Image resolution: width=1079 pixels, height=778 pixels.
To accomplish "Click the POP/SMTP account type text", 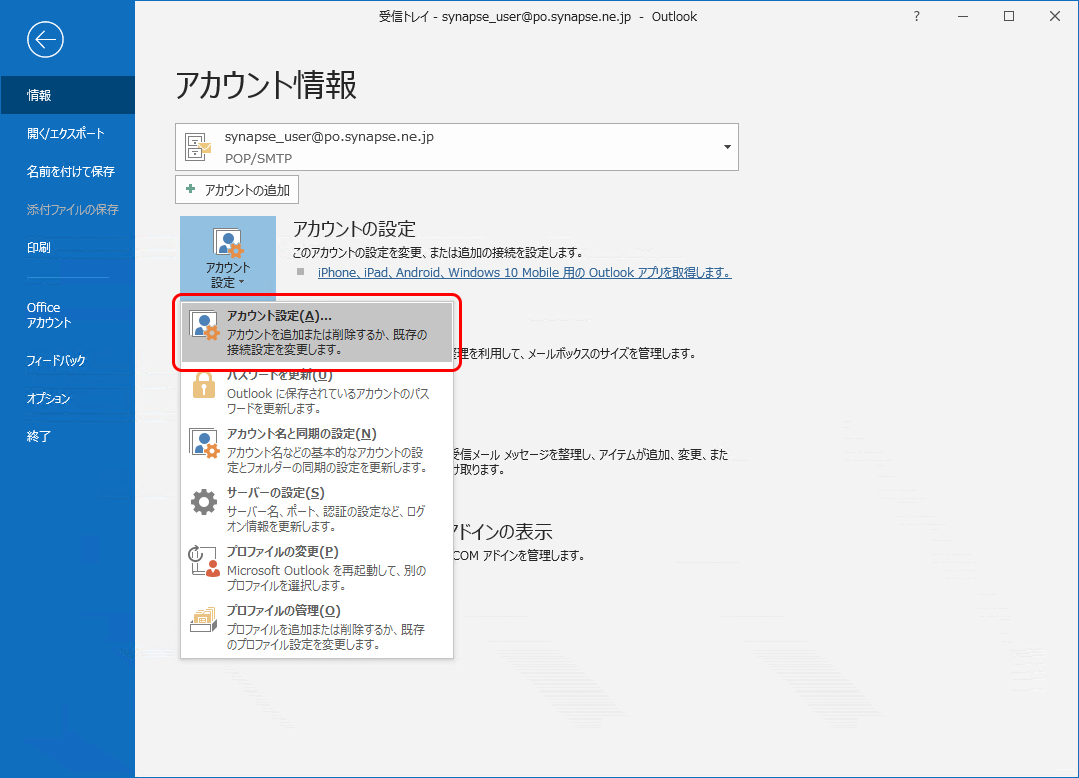I will tap(258, 158).
